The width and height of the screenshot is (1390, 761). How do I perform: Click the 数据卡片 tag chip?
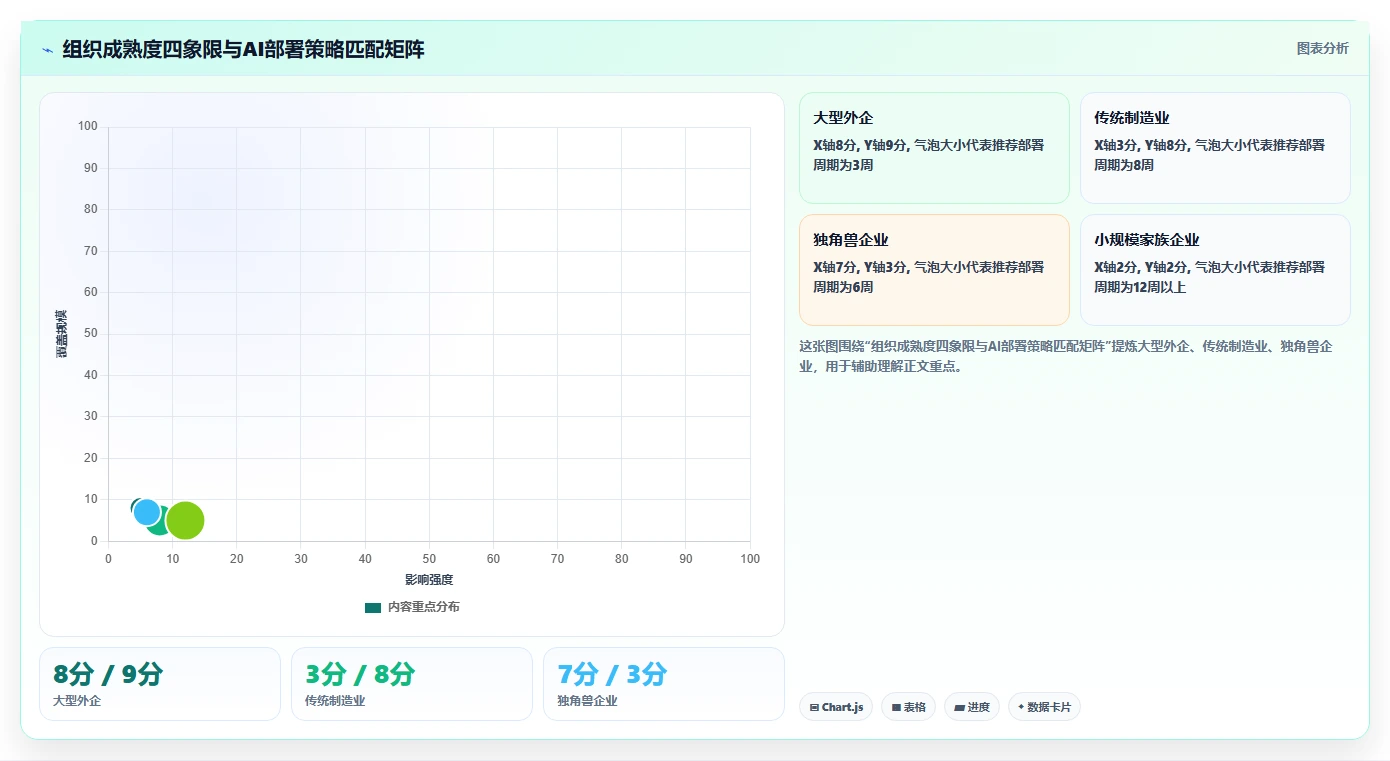tap(1044, 707)
